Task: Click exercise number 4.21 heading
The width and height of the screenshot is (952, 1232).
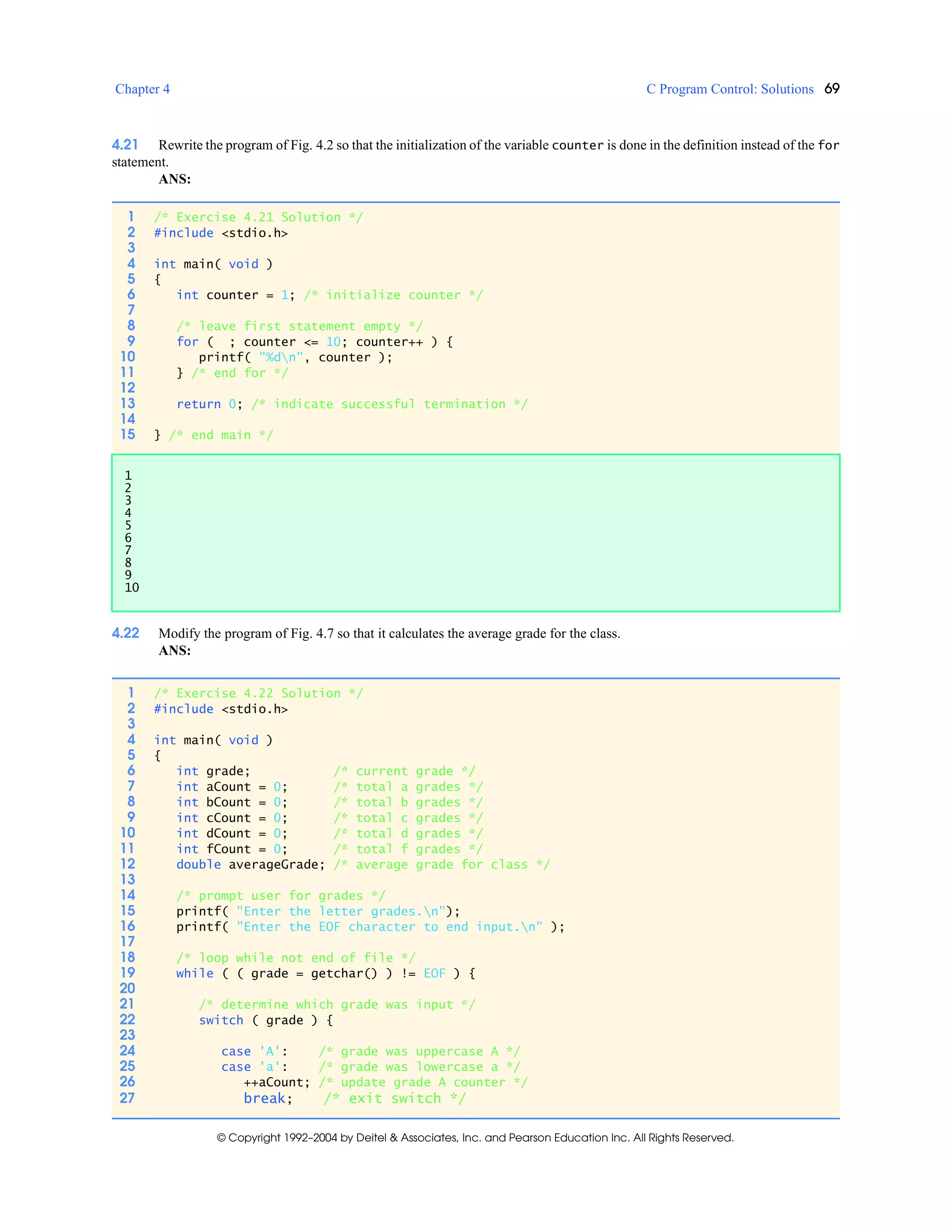Action: point(125,145)
